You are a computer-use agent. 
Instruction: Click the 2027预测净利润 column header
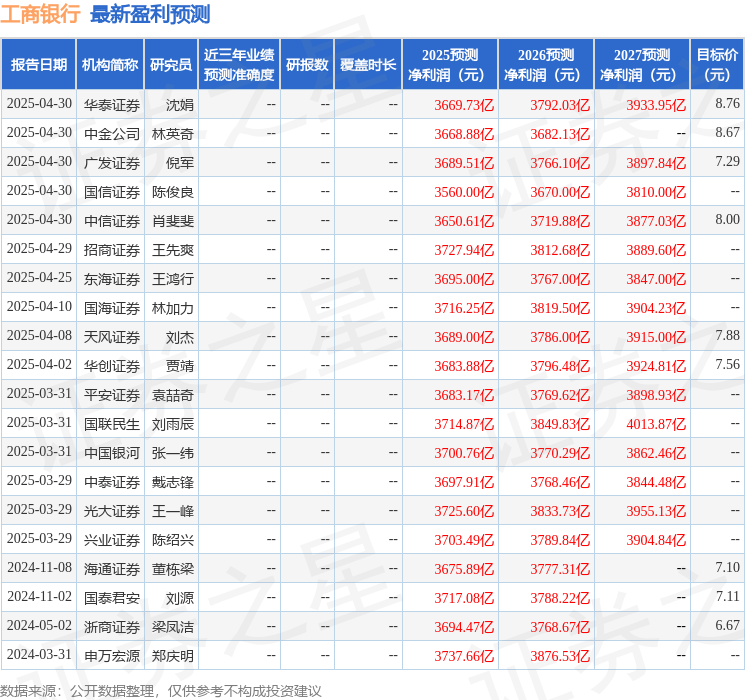[642, 64]
